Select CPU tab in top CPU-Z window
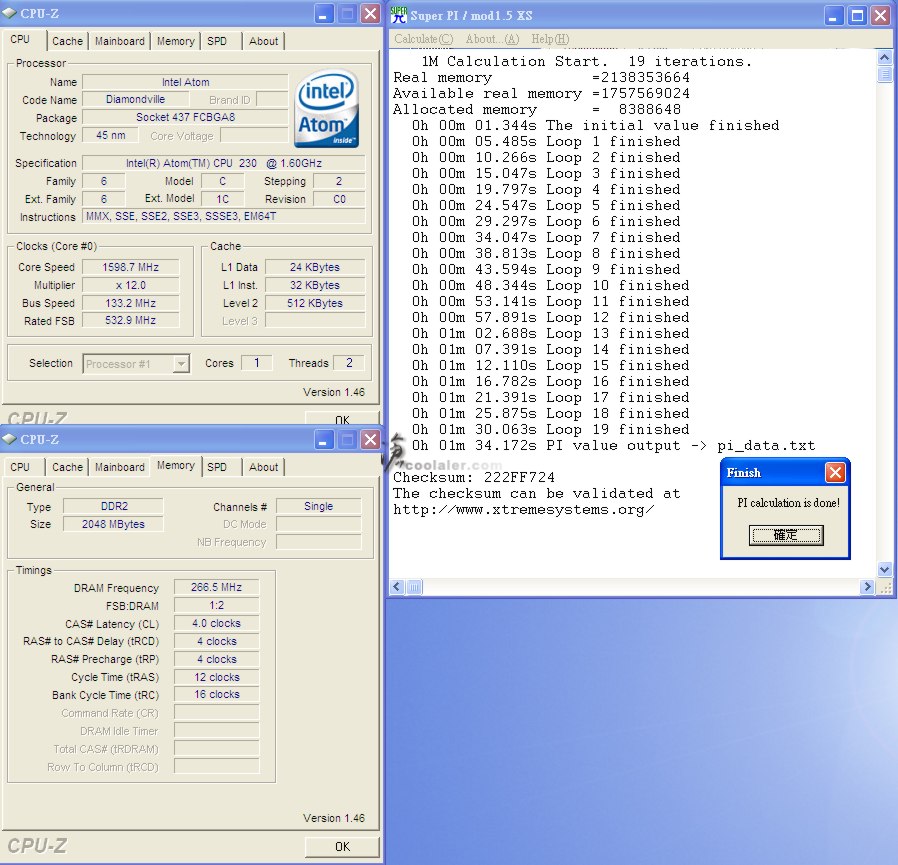Viewport: 898px width, 865px height. pos(20,40)
